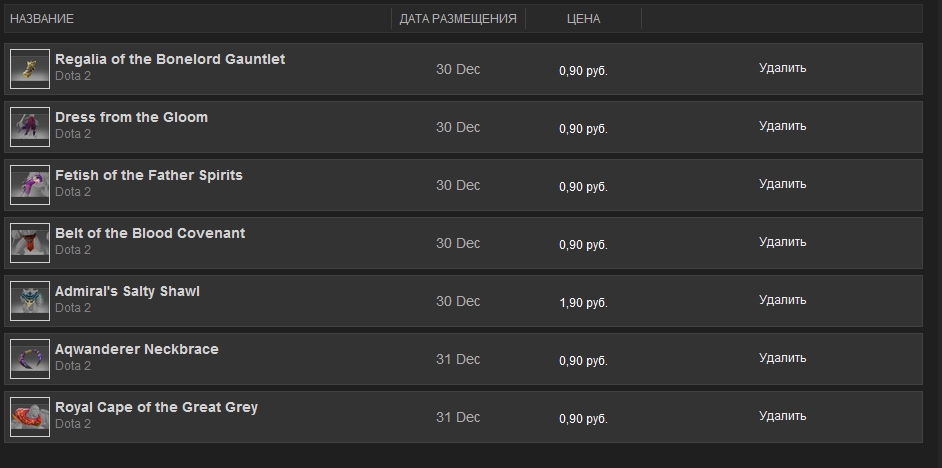
Task: Click Удалить for Dress from the Gloom
Action: [x=782, y=126]
